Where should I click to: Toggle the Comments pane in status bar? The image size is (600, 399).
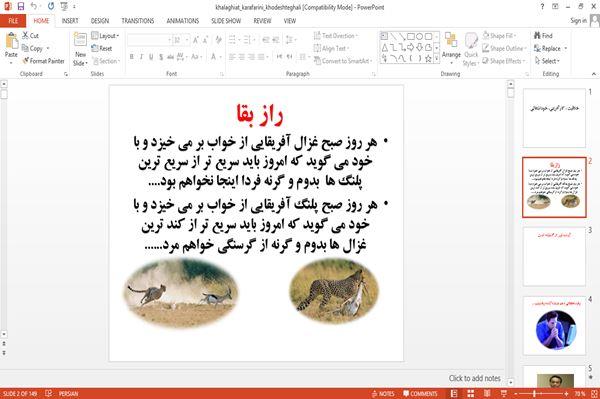[420, 394]
